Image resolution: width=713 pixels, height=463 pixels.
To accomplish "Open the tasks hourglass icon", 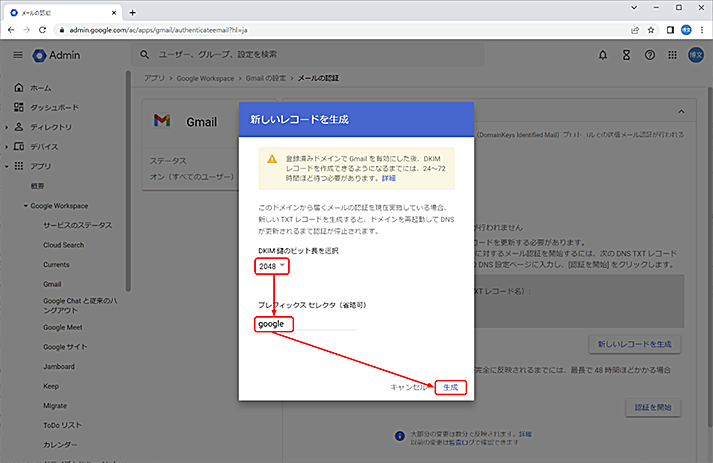I will [x=626, y=55].
